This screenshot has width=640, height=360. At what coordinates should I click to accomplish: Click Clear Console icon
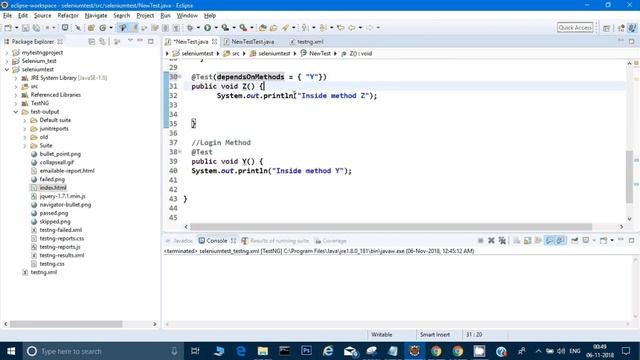pyautogui.click(x=517, y=240)
